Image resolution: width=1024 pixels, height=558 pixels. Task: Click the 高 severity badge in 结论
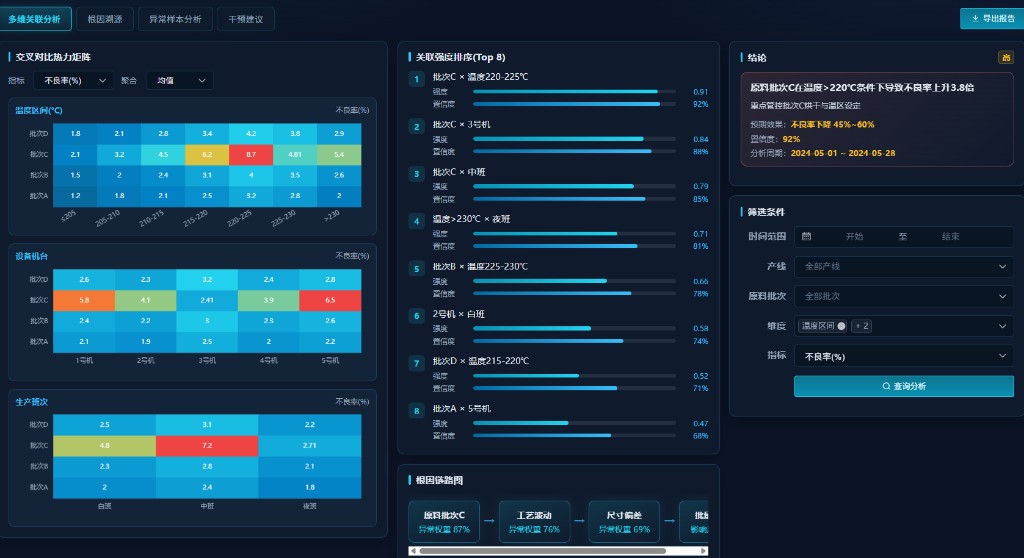pyautogui.click(x=1006, y=57)
